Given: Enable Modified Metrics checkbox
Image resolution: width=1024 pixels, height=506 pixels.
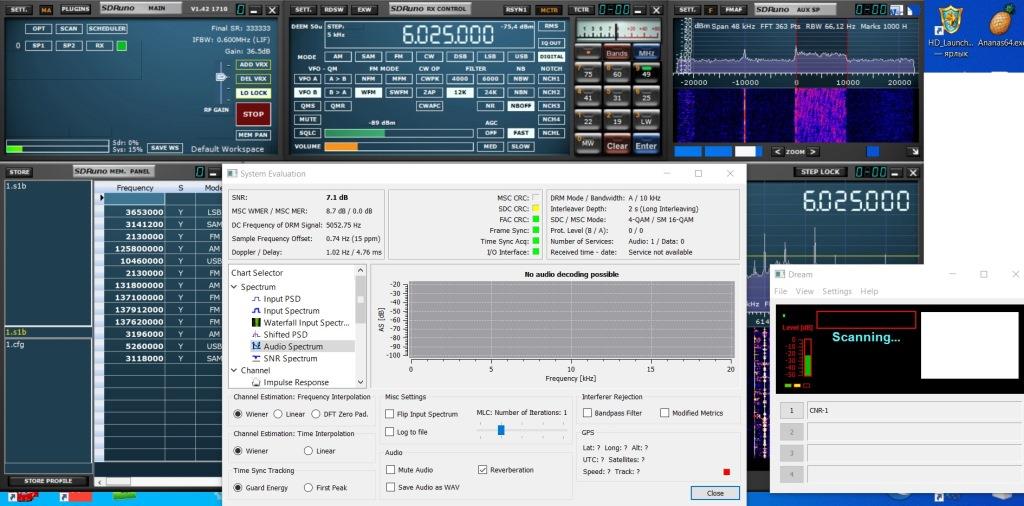Looking at the screenshot, I should tap(665, 413).
